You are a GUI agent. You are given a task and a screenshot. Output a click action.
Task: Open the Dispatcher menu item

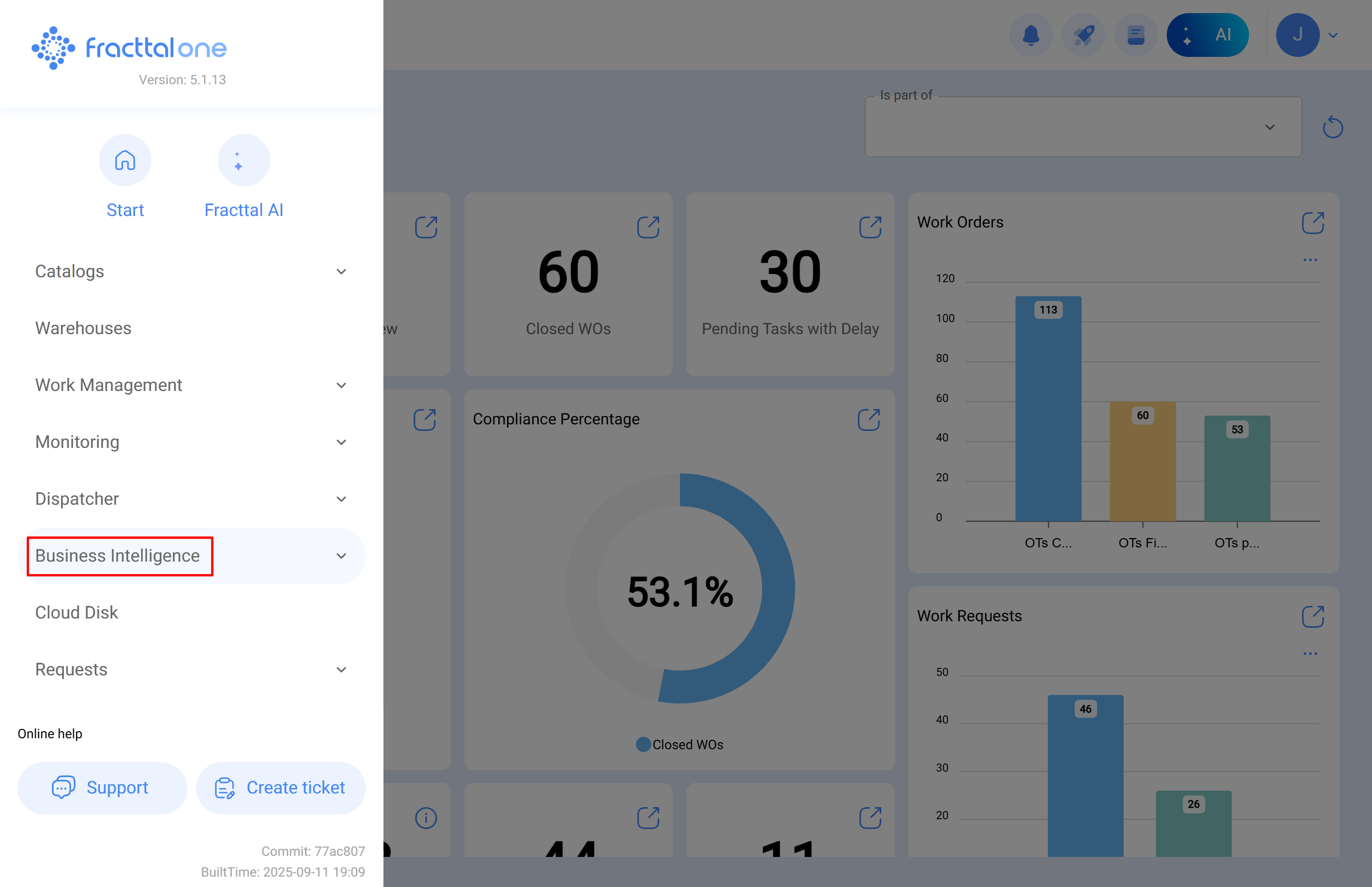click(77, 499)
